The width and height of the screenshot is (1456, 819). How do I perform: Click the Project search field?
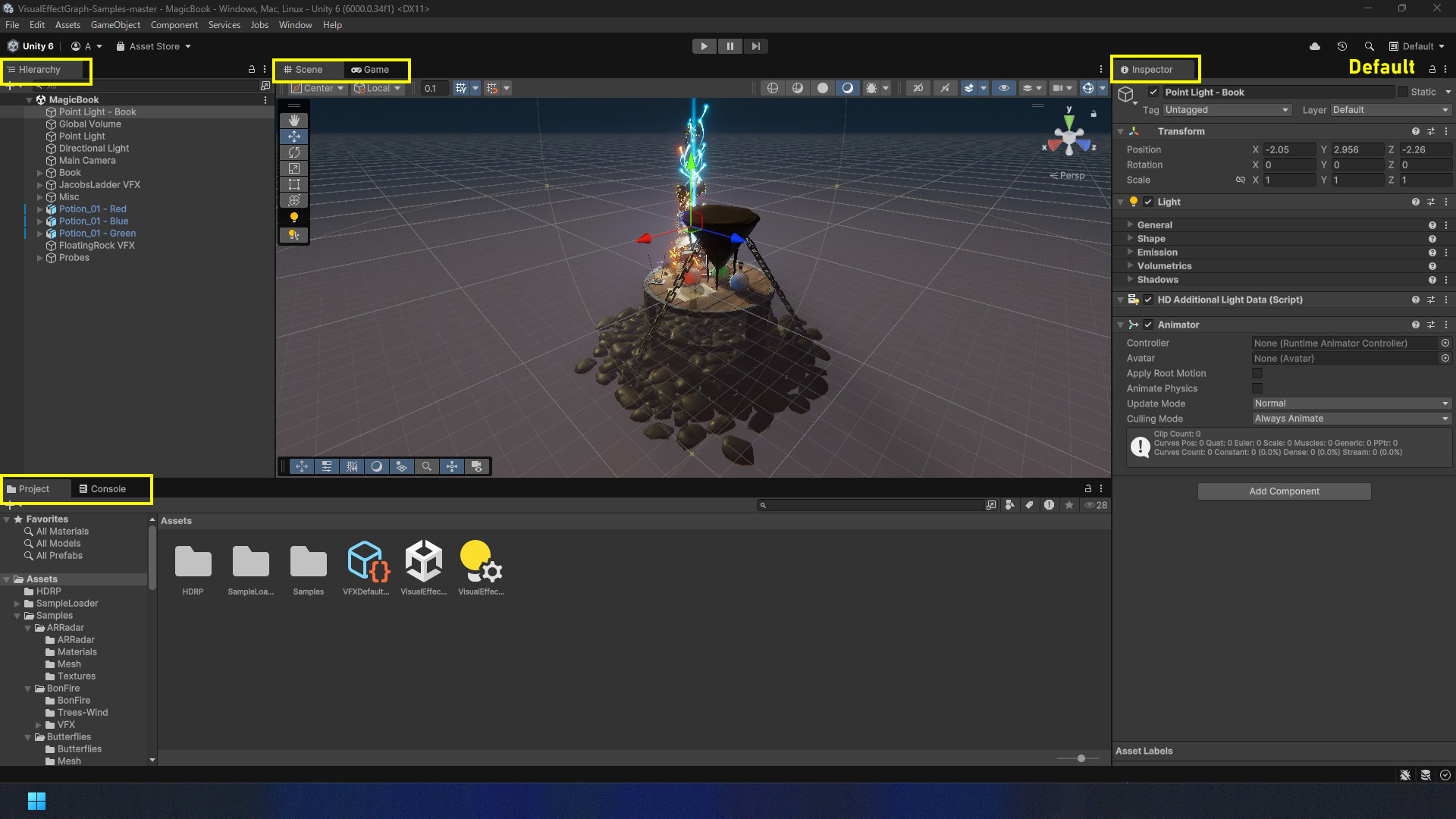click(871, 505)
